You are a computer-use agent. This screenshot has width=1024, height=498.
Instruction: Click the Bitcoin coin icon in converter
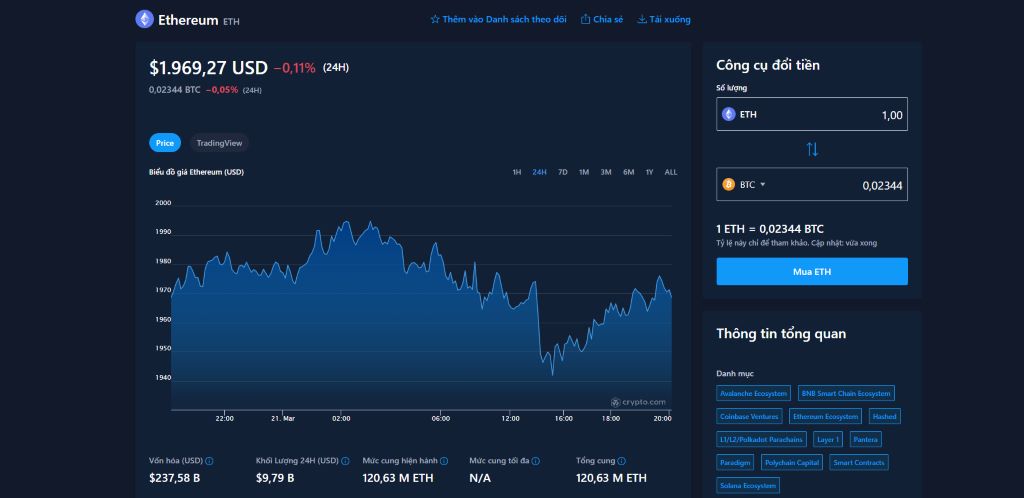(728, 185)
